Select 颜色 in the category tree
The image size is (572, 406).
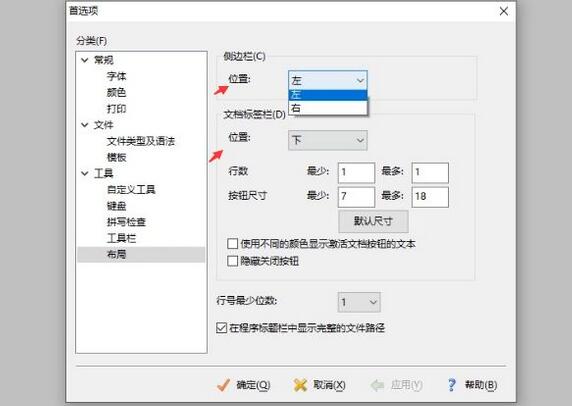click(x=116, y=92)
